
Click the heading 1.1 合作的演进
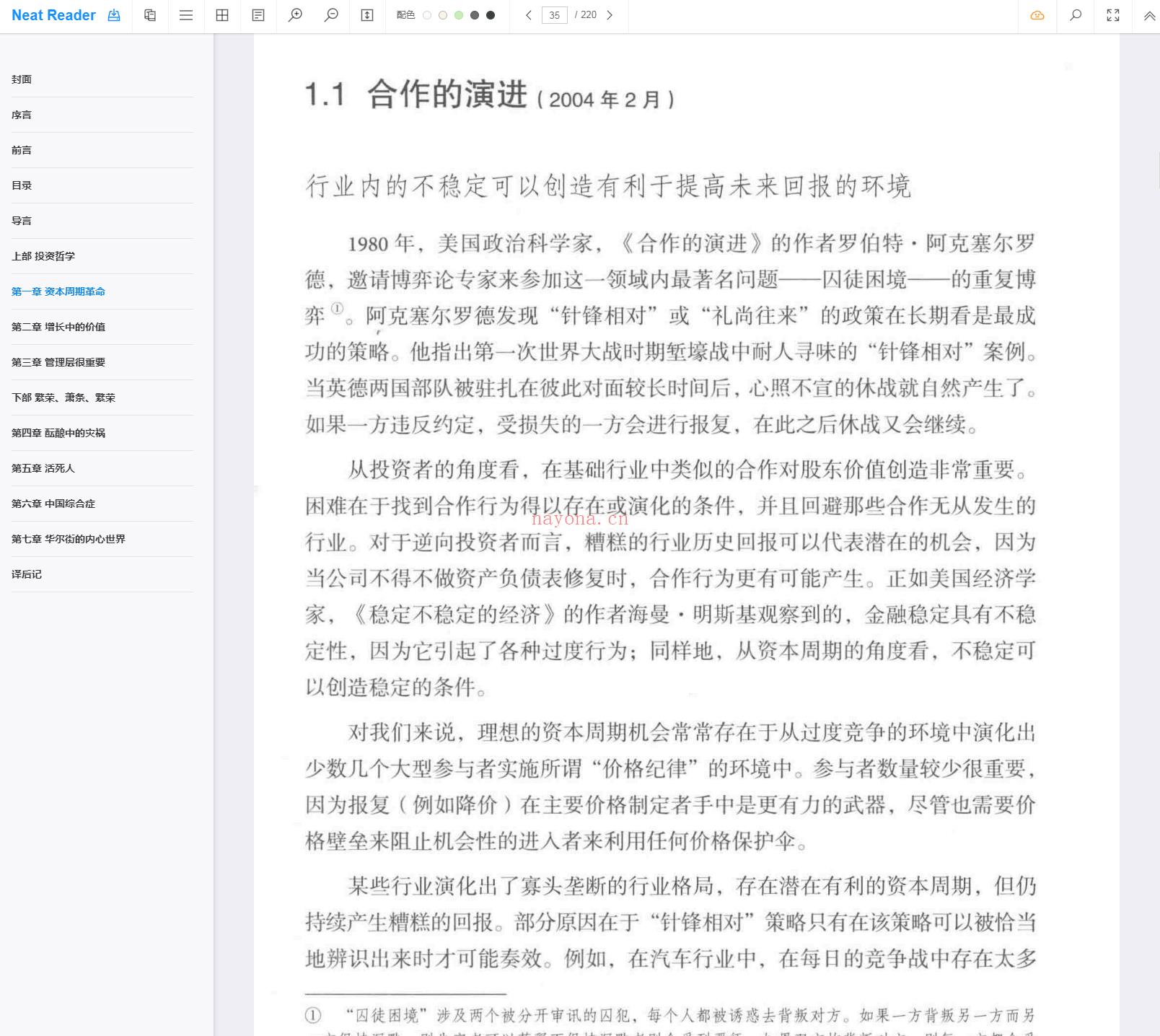(416, 95)
